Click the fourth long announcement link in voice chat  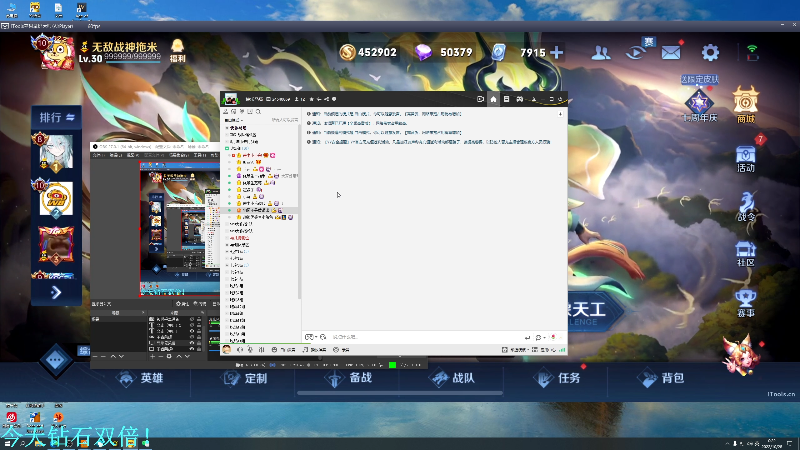(429, 142)
